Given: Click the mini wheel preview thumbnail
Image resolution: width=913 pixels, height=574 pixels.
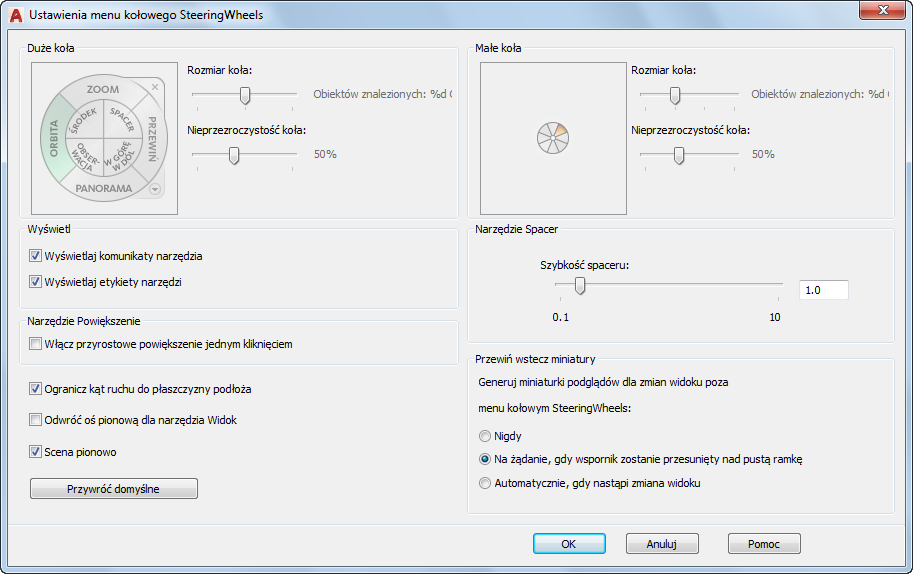Looking at the screenshot, I should pos(553,139).
